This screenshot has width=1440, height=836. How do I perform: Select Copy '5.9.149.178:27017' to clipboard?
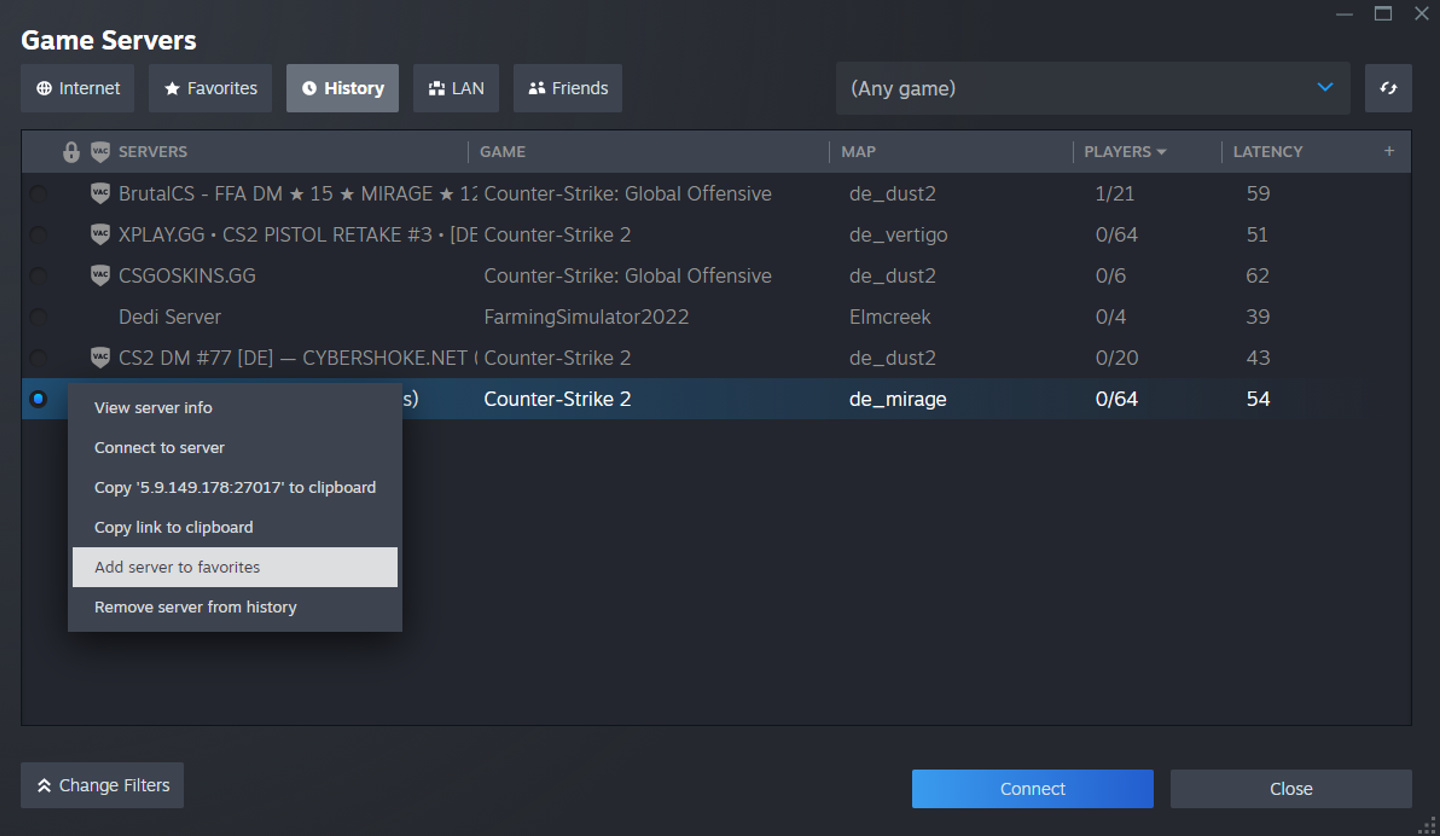235,487
